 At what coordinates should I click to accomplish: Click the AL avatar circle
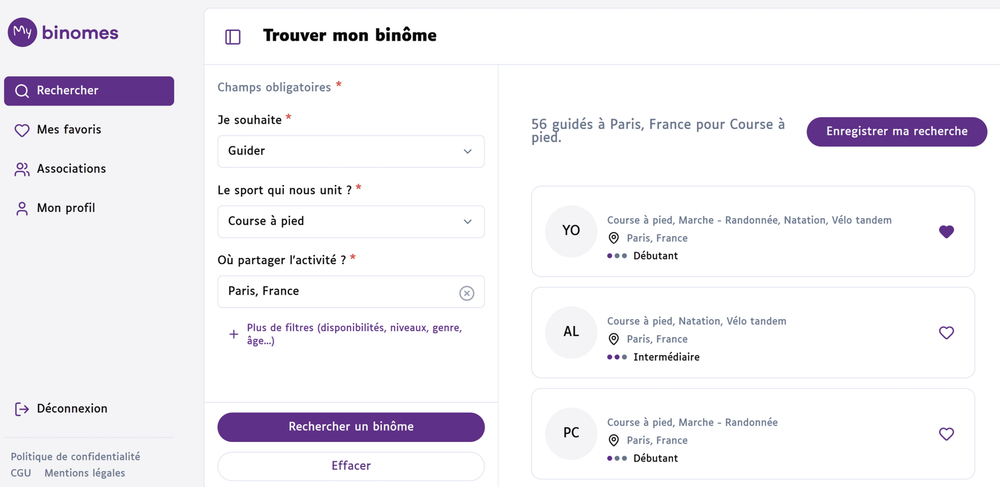tap(571, 332)
